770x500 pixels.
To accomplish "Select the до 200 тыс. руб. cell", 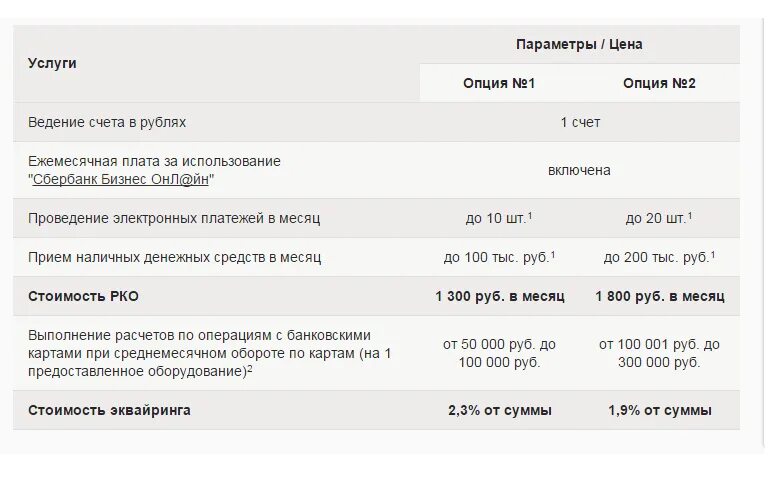I will [659, 257].
